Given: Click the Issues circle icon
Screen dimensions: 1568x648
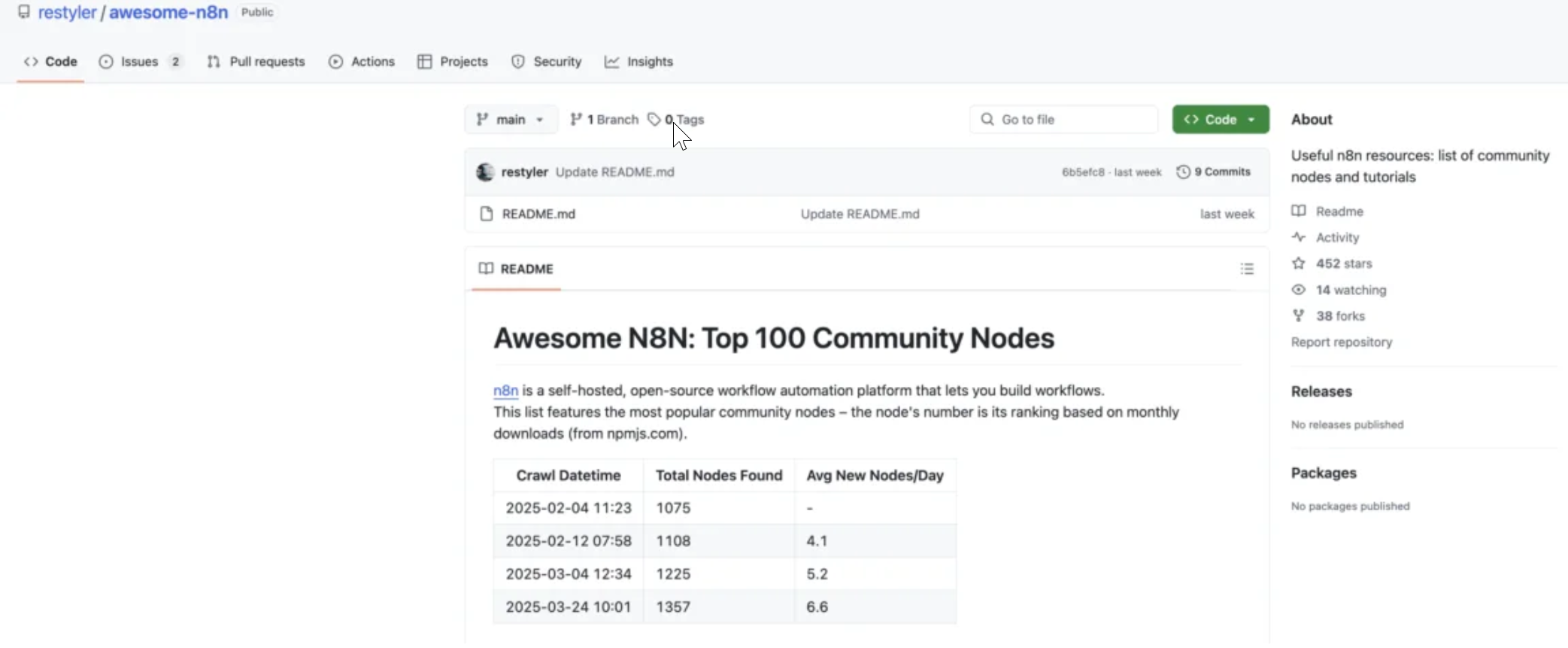Looking at the screenshot, I should coord(106,62).
